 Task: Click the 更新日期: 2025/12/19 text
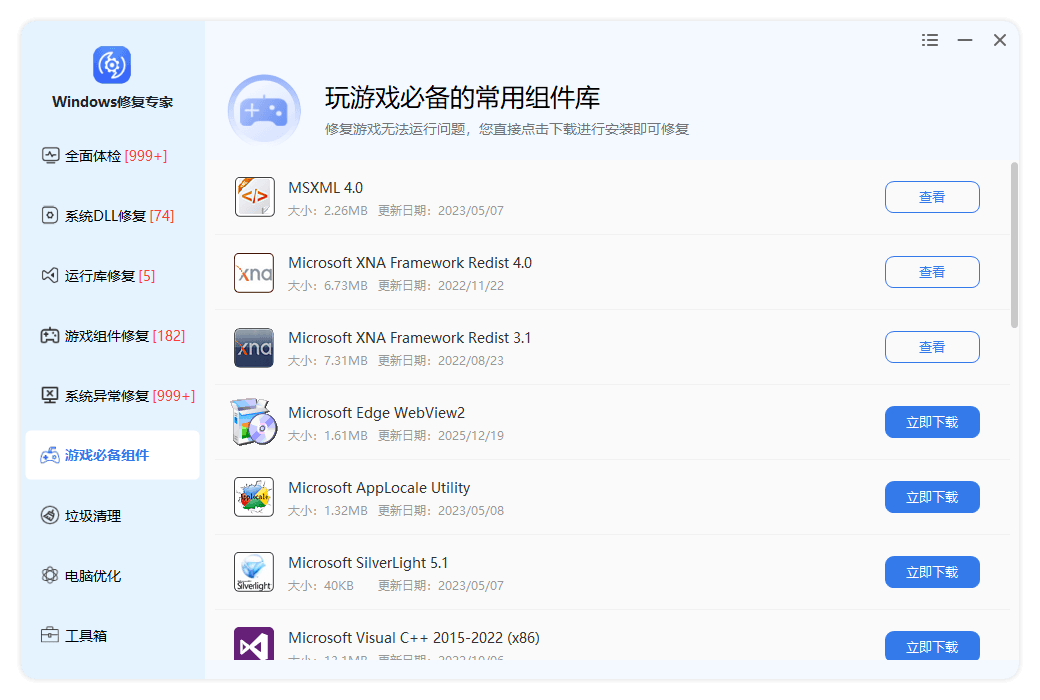pyautogui.click(x=441, y=436)
